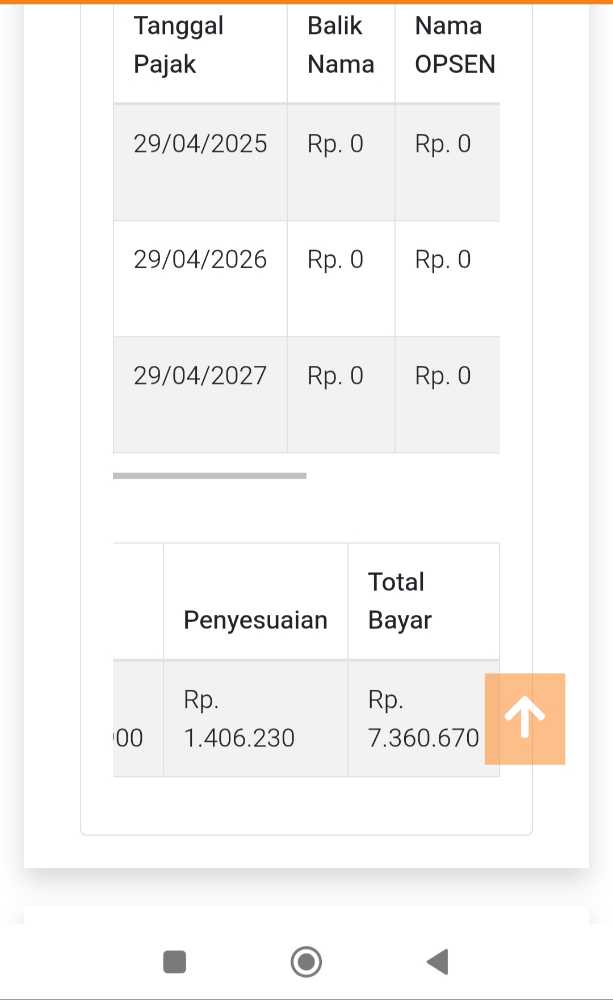Select the Balik Nama column header
This screenshot has width=613, height=1000.
point(340,45)
